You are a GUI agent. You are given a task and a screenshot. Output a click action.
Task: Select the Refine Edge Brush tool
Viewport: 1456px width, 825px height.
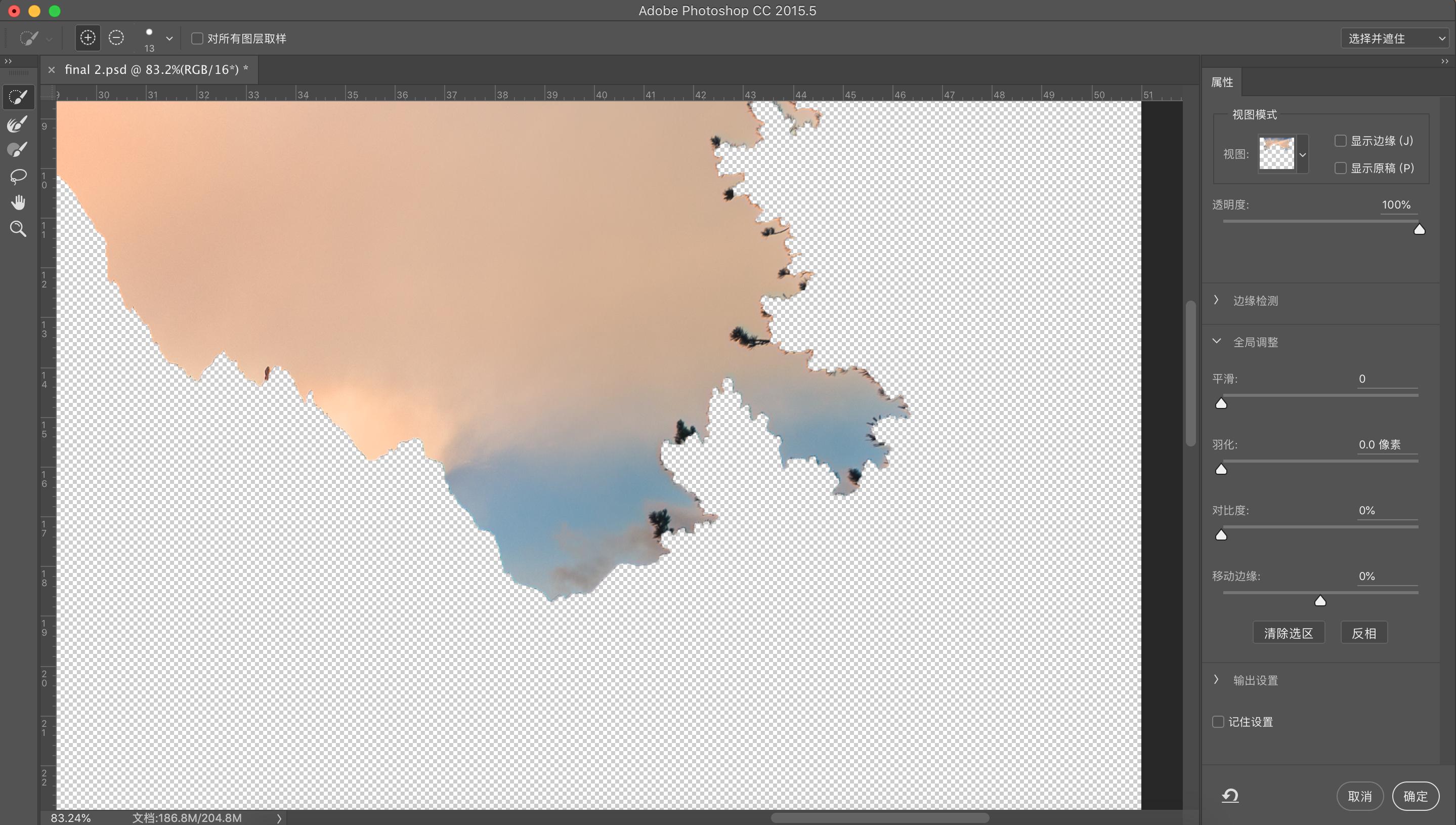(18, 124)
